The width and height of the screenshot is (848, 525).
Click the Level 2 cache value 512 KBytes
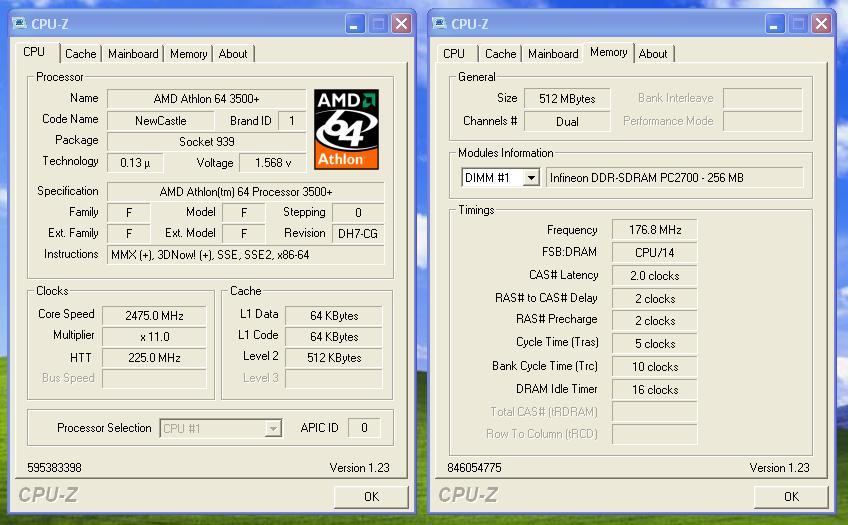pyautogui.click(x=334, y=358)
